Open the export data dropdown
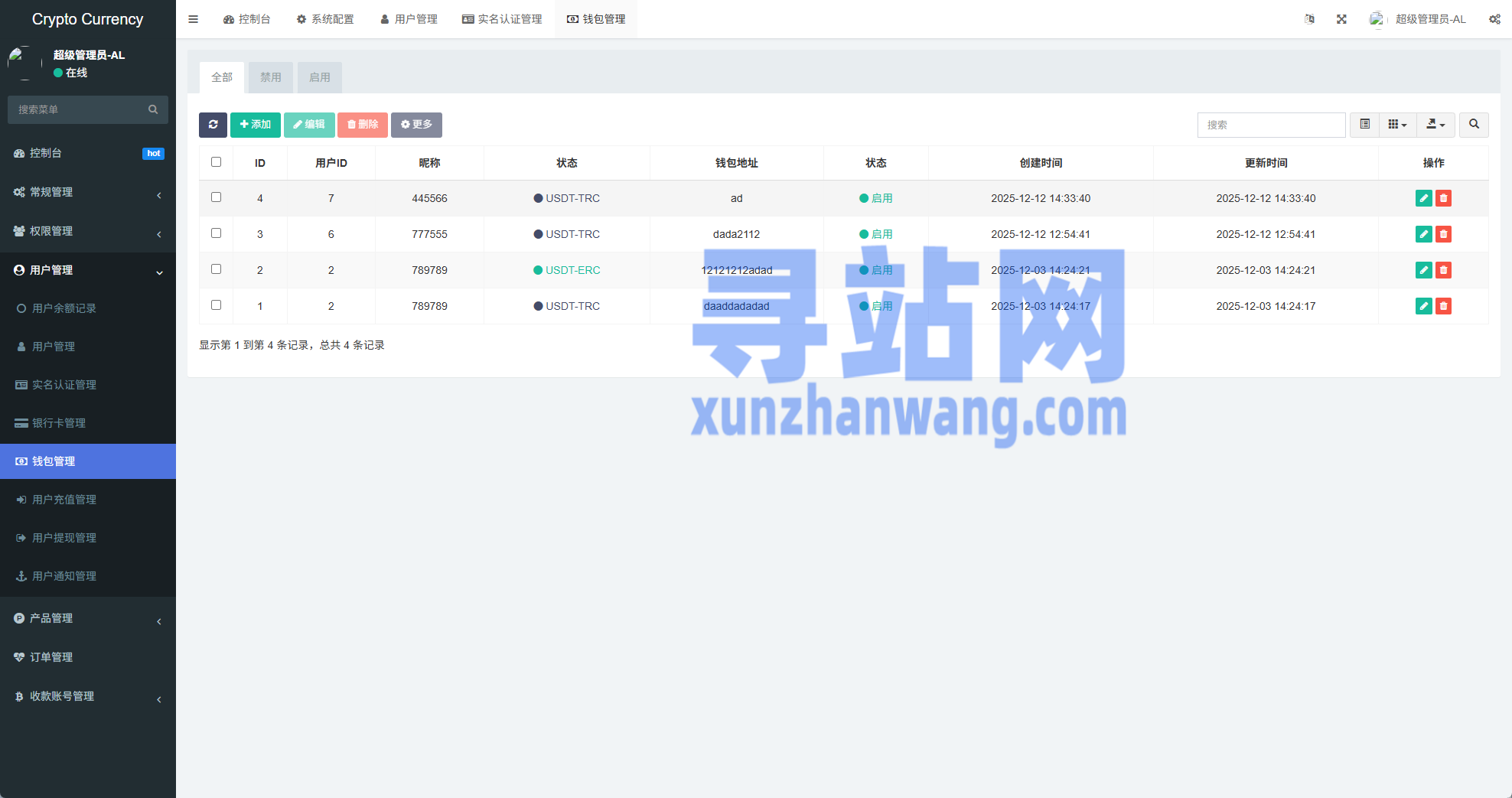 coord(1435,125)
